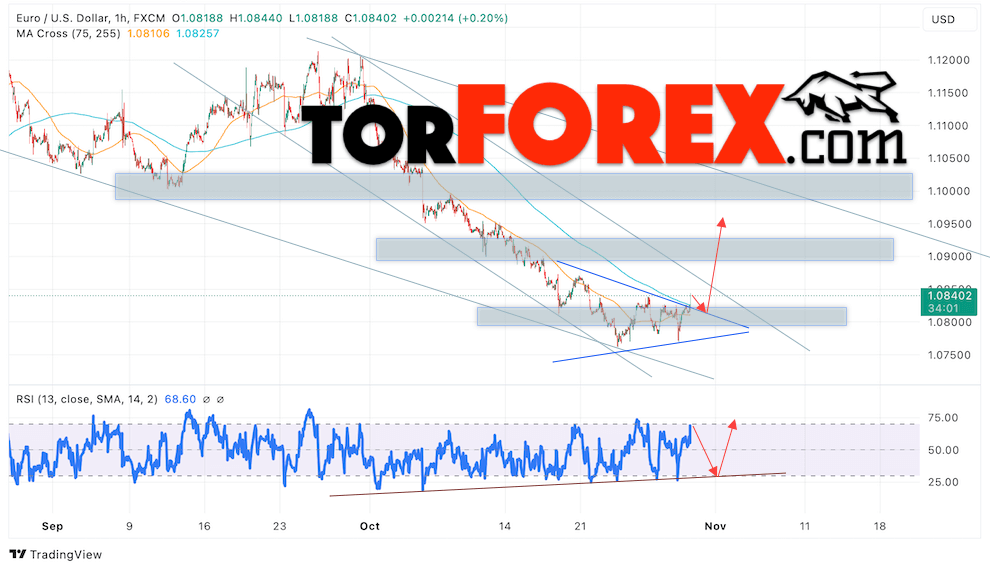Click price axis label 1.07500
Image resolution: width=990 pixels, height=570 pixels.
(x=948, y=355)
